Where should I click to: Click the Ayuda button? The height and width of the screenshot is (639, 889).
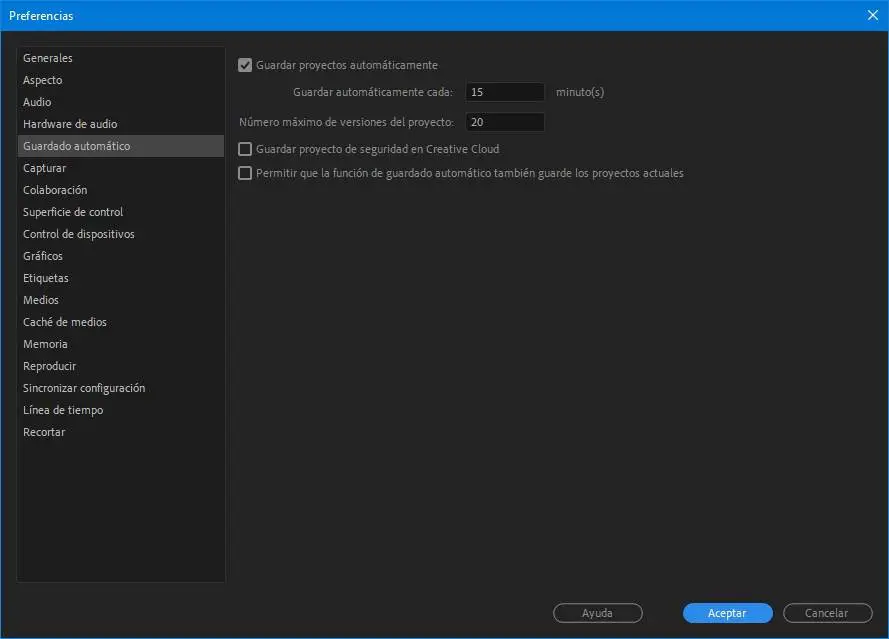598,613
